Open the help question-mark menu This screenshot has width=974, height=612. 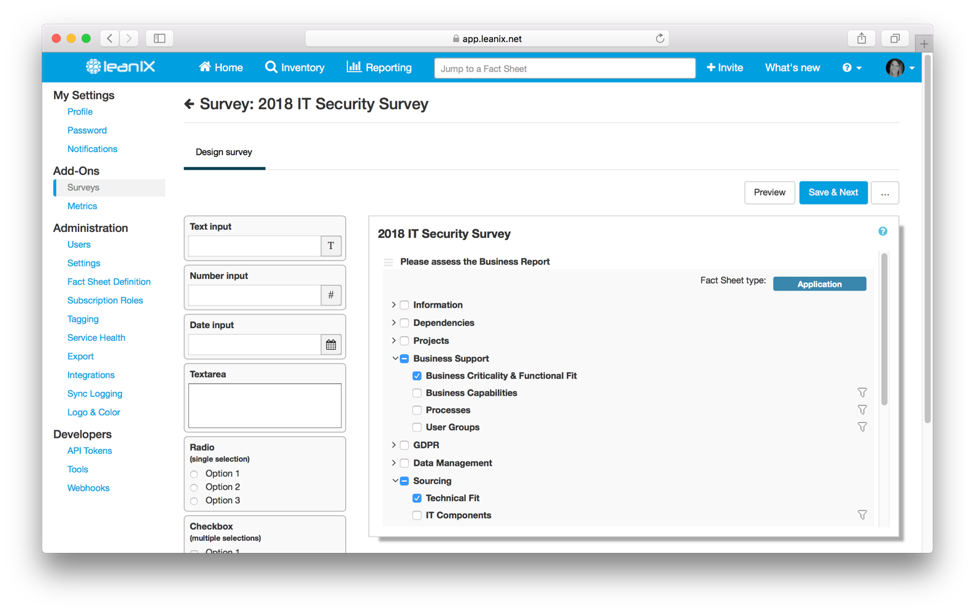pos(848,67)
